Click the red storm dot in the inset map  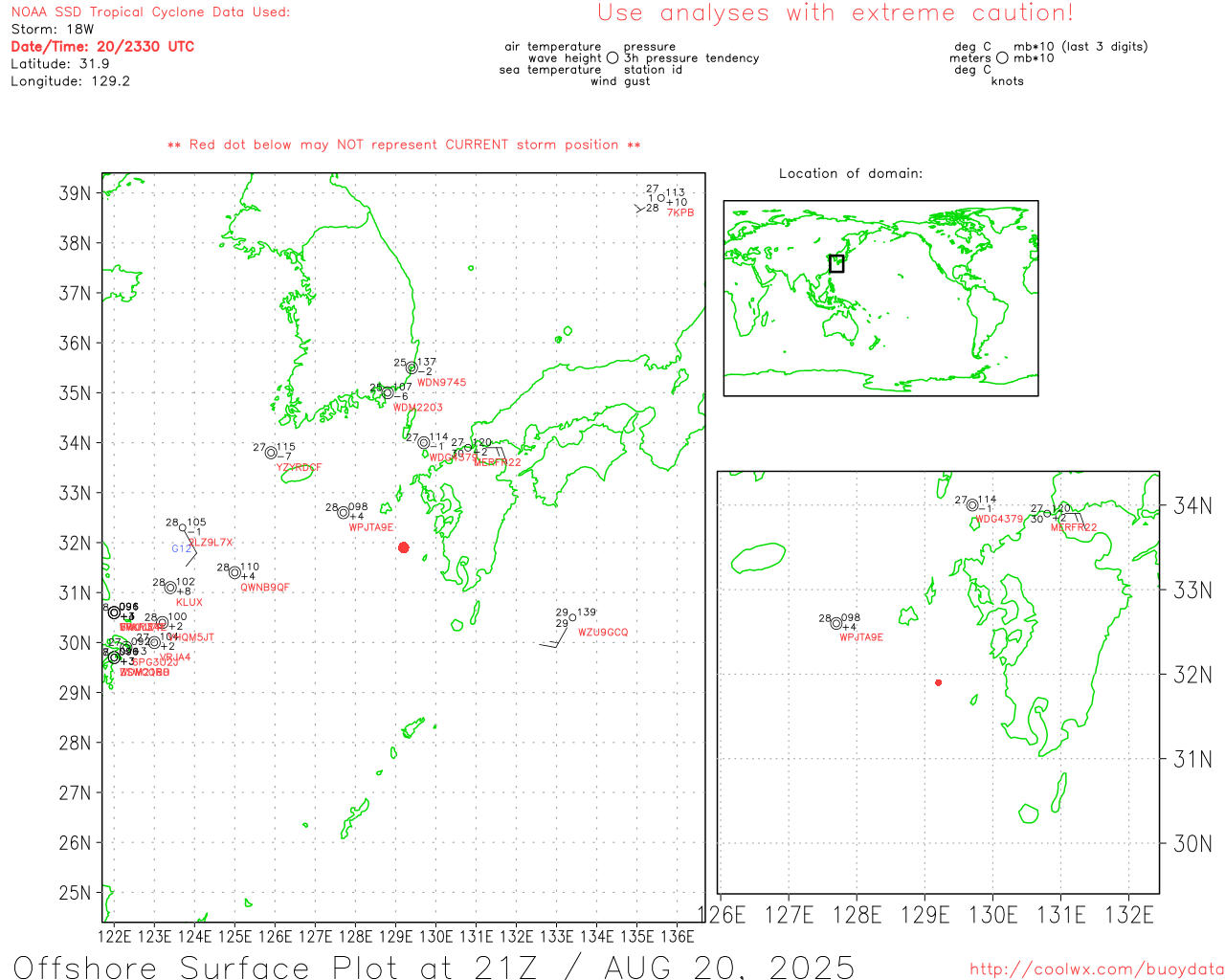(938, 682)
